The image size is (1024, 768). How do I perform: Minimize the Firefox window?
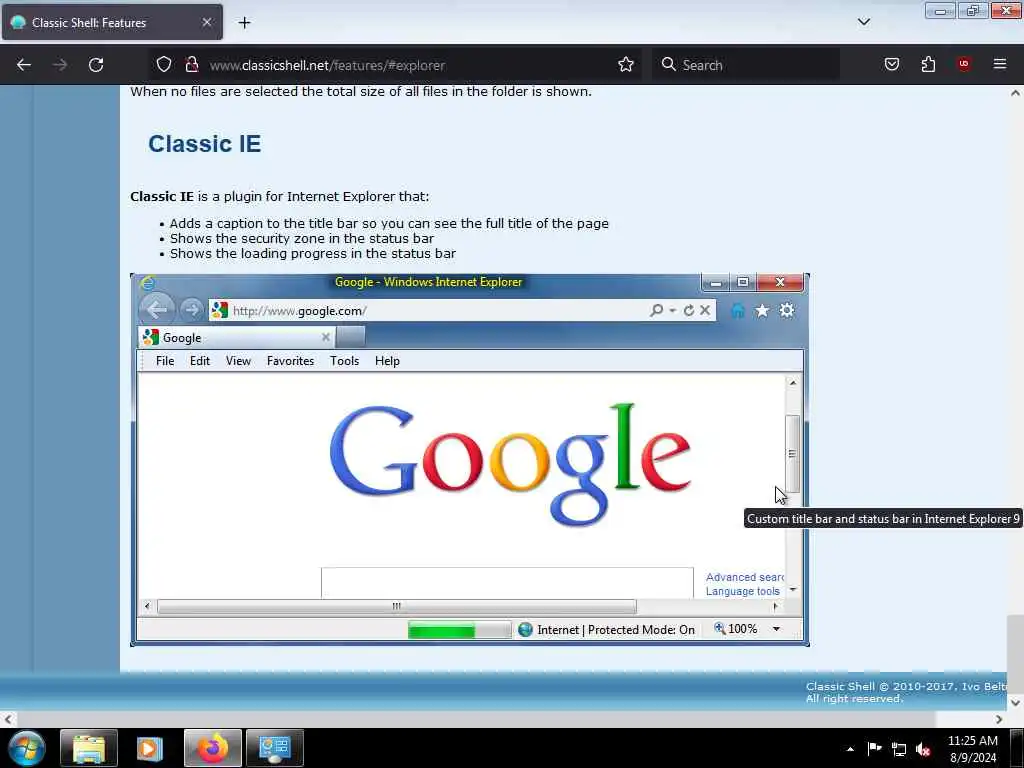coord(940,11)
